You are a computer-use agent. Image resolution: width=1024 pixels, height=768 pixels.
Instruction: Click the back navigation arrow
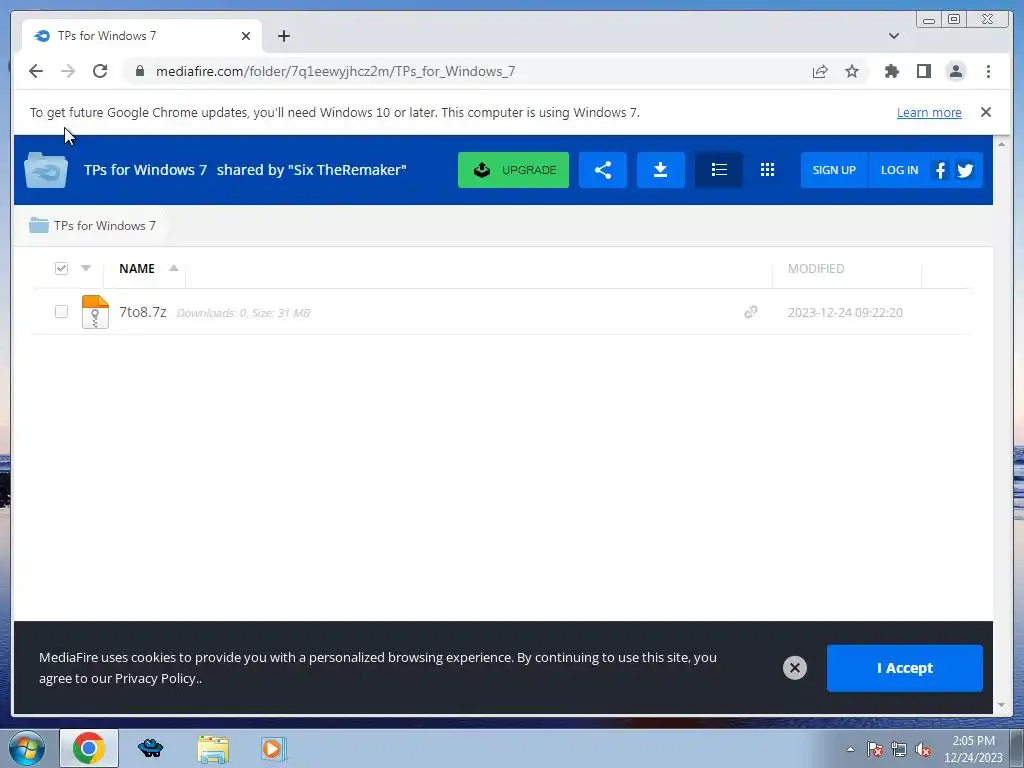(x=36, y=71)
